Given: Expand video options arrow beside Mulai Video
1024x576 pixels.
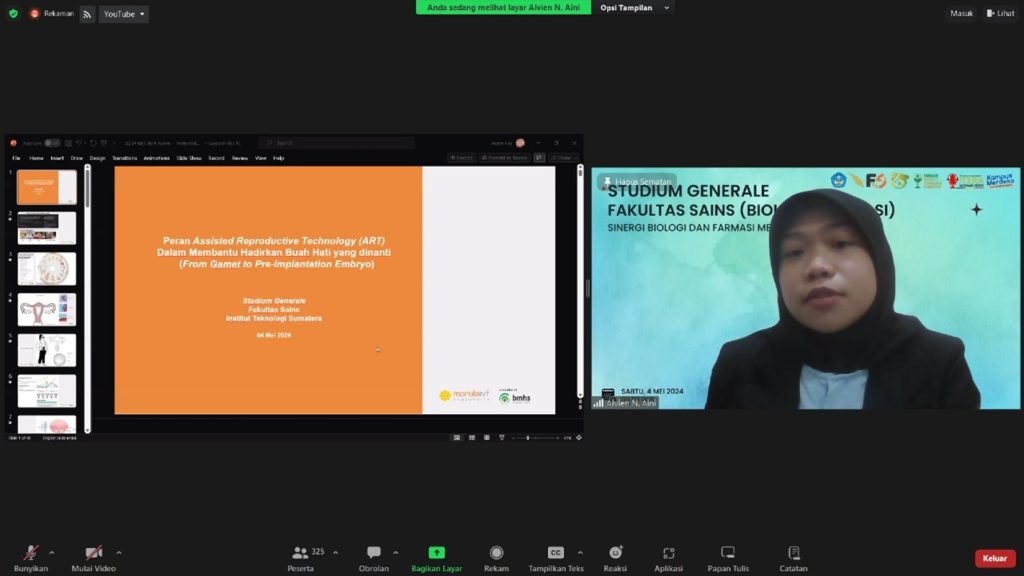Looking at the screenshot, I should pyautogui.click(x=119, y=553).
